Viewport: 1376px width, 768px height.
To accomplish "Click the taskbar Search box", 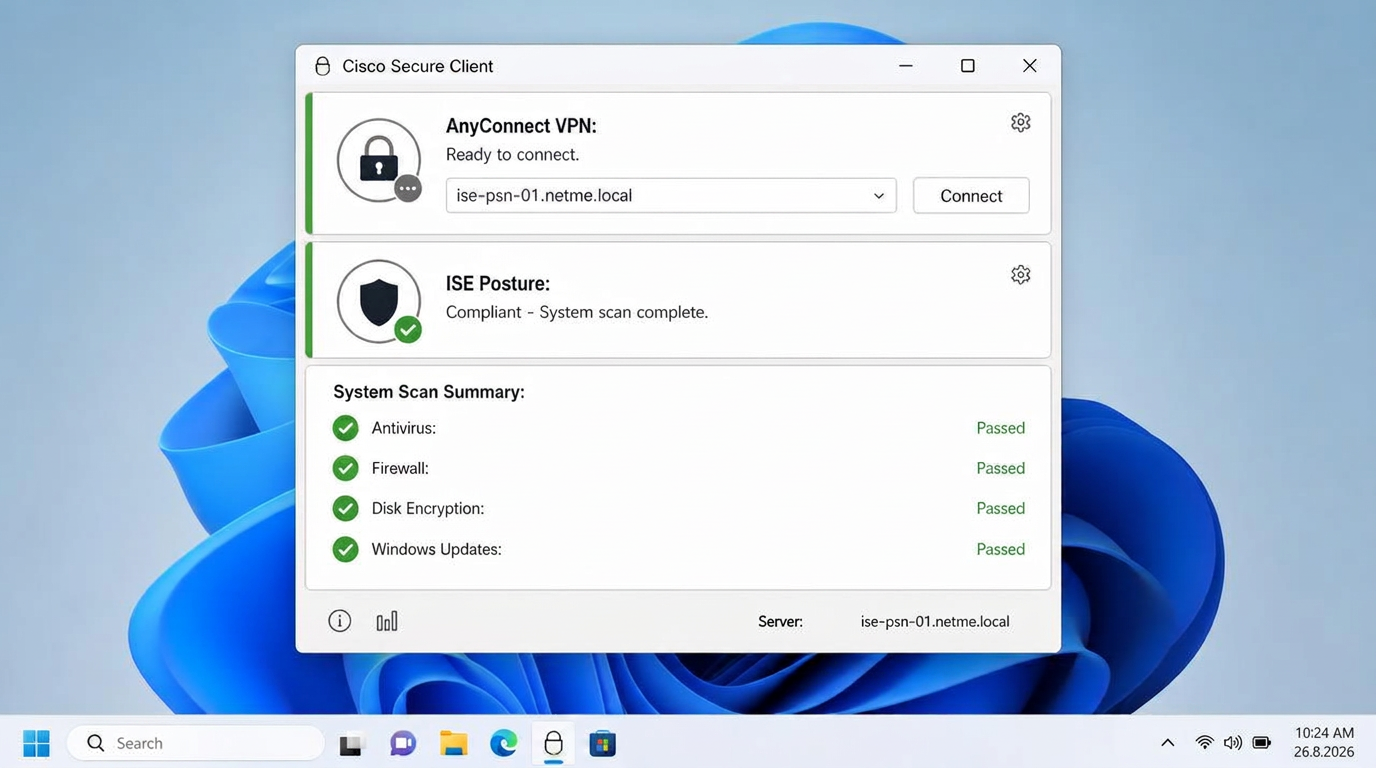I will coord(196,743).
